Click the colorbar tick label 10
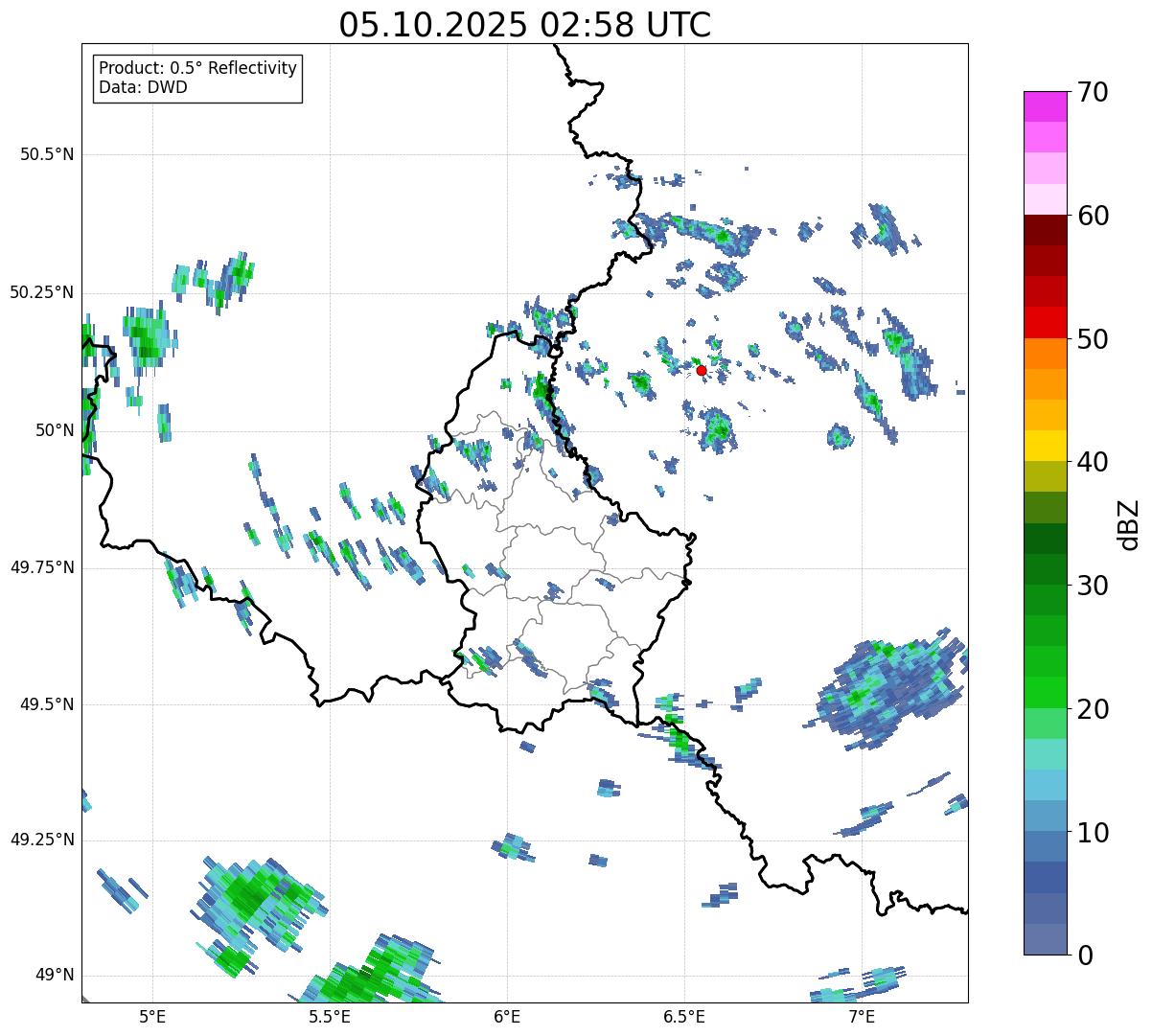 coord(1094,833)
